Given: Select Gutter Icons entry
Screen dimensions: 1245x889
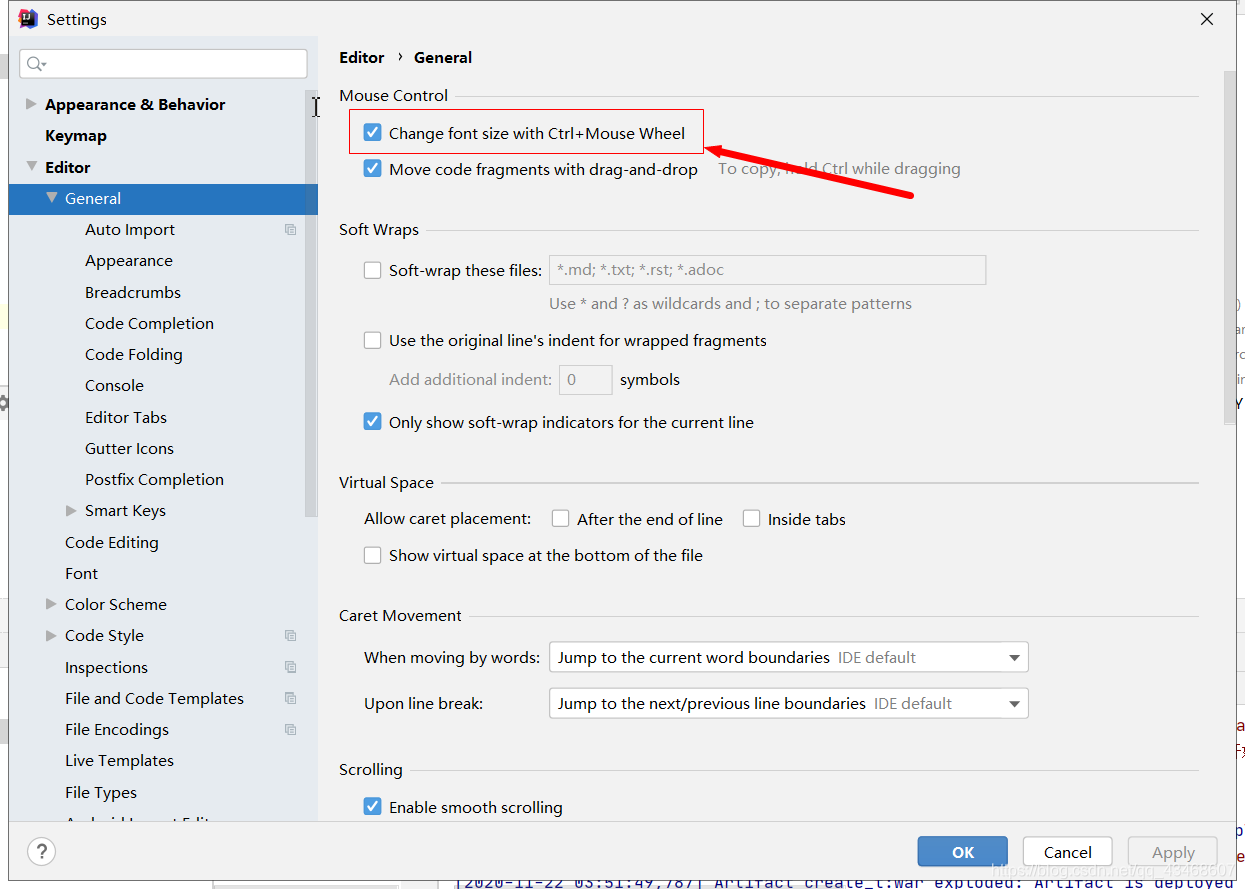Looking at the screenshot, I should point(129,448).
